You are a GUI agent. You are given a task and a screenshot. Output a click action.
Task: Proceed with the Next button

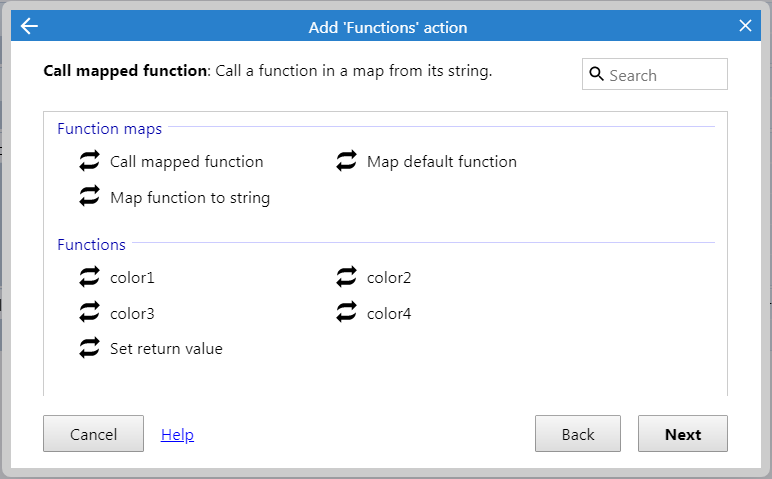pyautogui.click(x=683, y=434)
